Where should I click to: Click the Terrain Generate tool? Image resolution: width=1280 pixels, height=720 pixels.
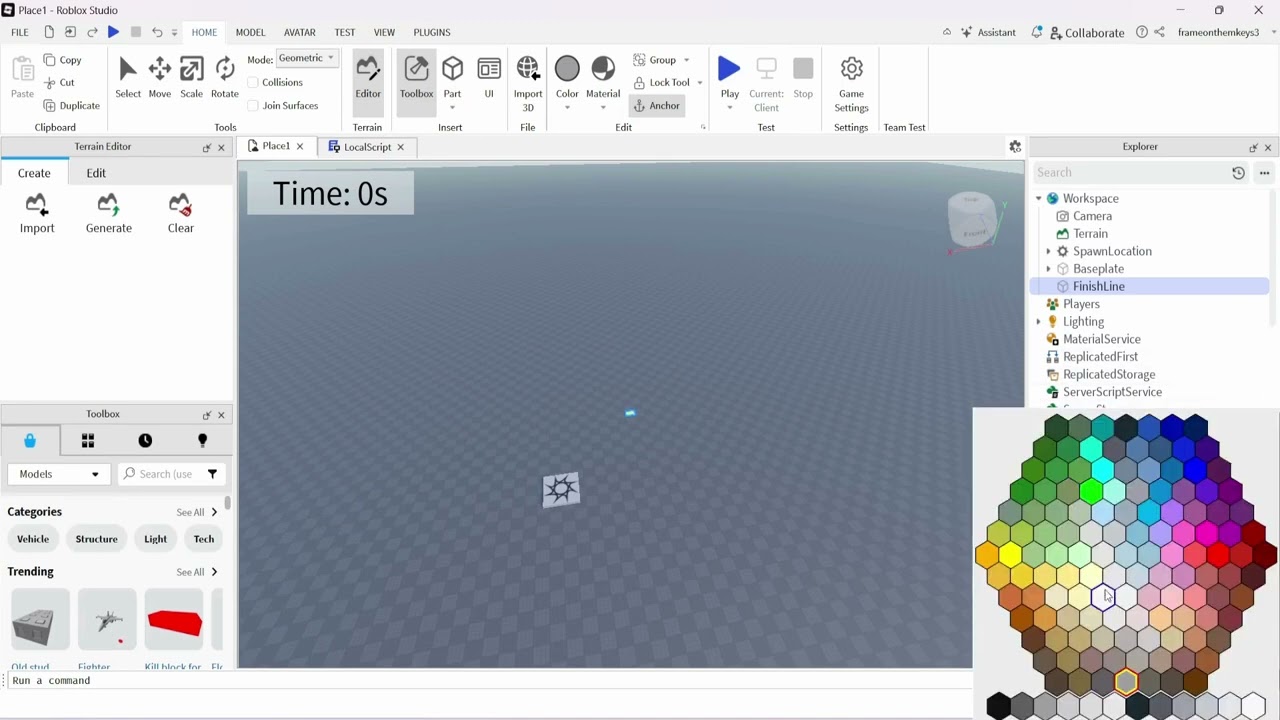[x=109, y=214]
